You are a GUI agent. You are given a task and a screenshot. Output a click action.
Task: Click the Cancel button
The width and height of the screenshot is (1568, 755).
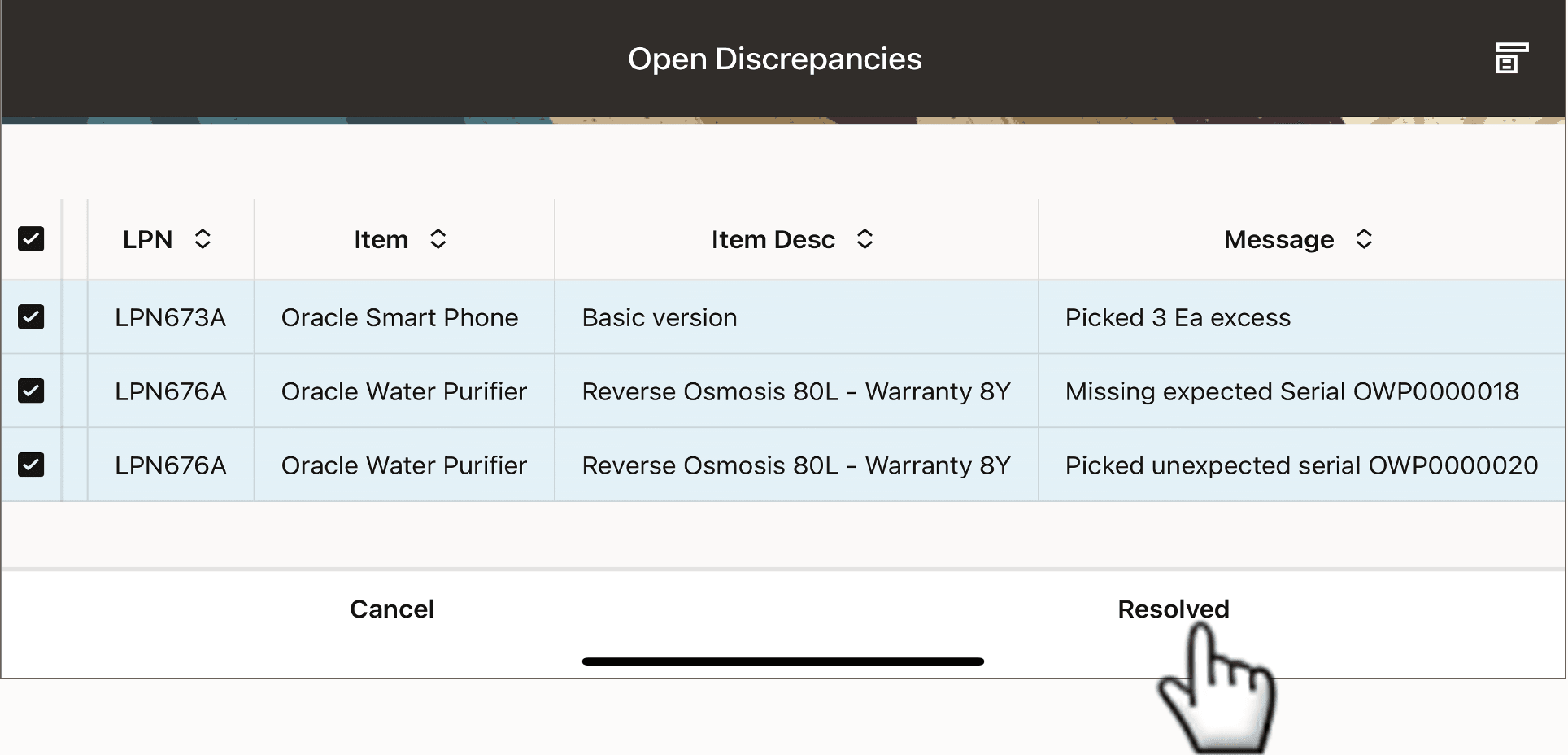392,609
